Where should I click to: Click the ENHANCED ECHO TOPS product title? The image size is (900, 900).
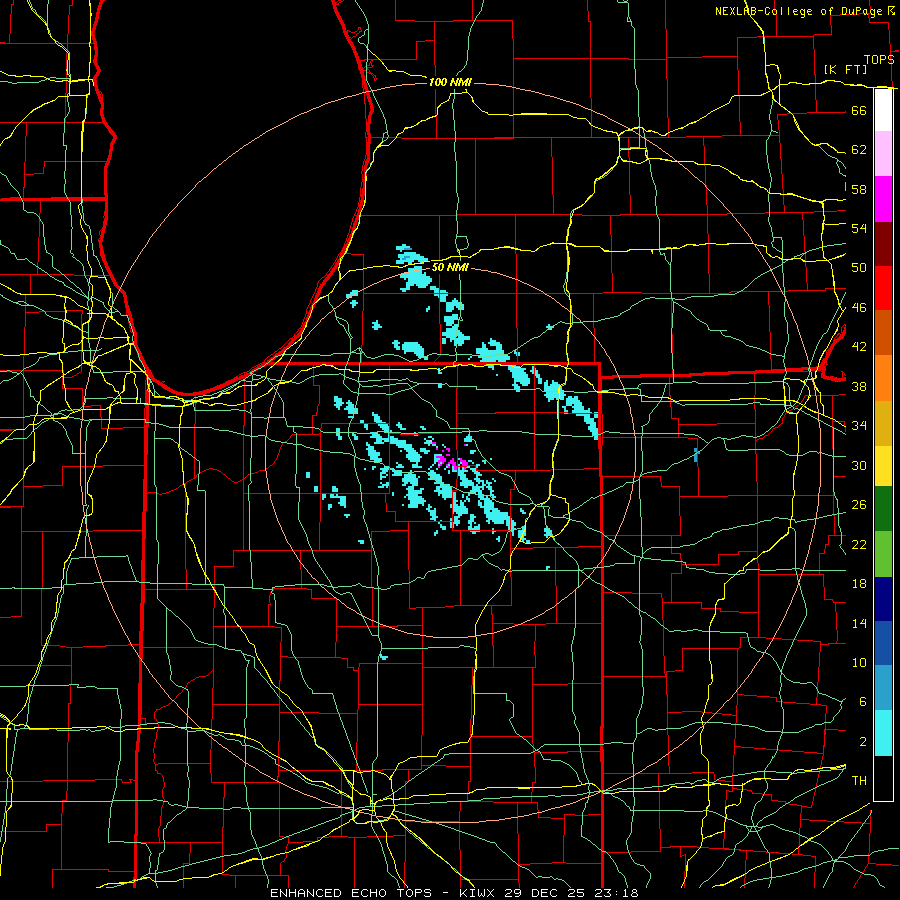coord(351,893)
